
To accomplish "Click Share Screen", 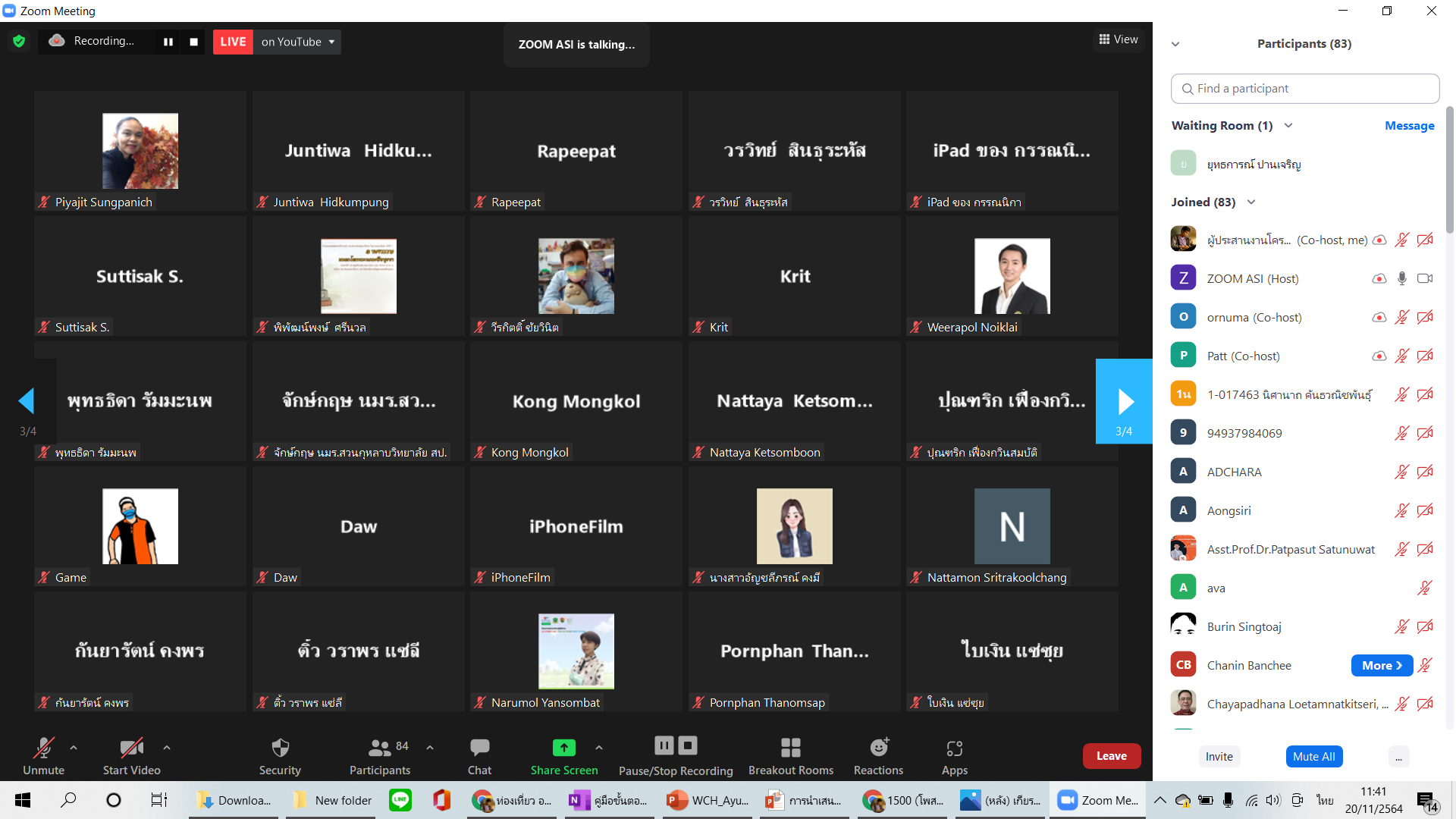I will pos(564,756).
